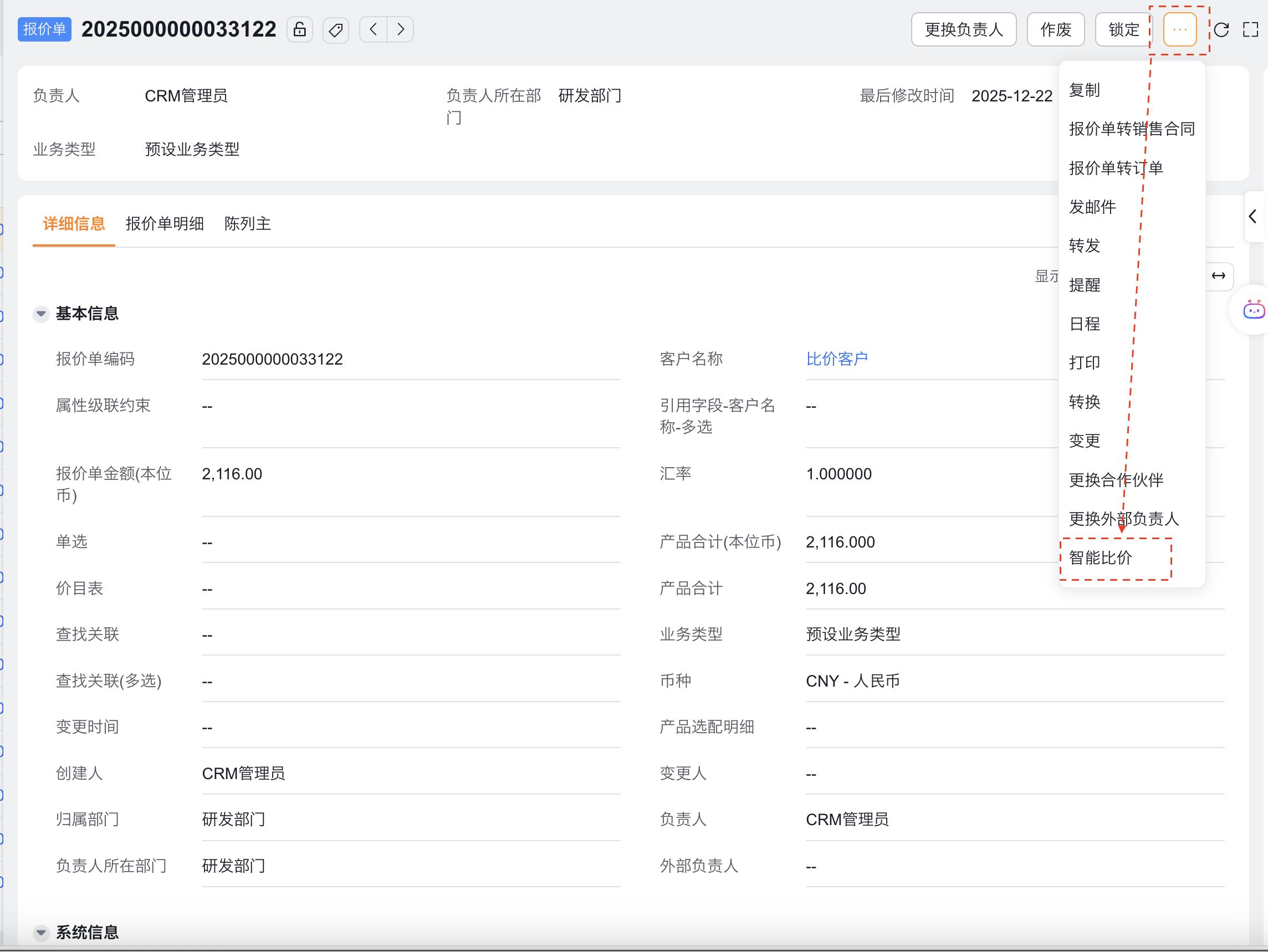Open the more actions ellipsis button
The image size is (1268, 952).
[1179, 29]
